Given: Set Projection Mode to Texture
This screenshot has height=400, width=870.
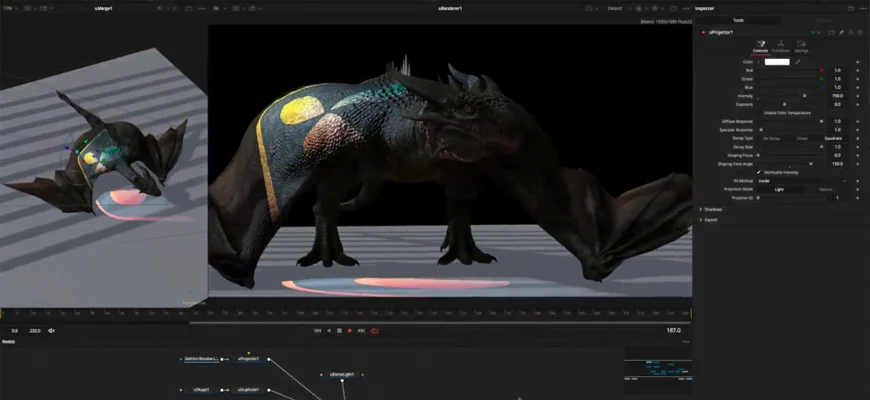Looking at the screenshot, I should click(826, 190).
